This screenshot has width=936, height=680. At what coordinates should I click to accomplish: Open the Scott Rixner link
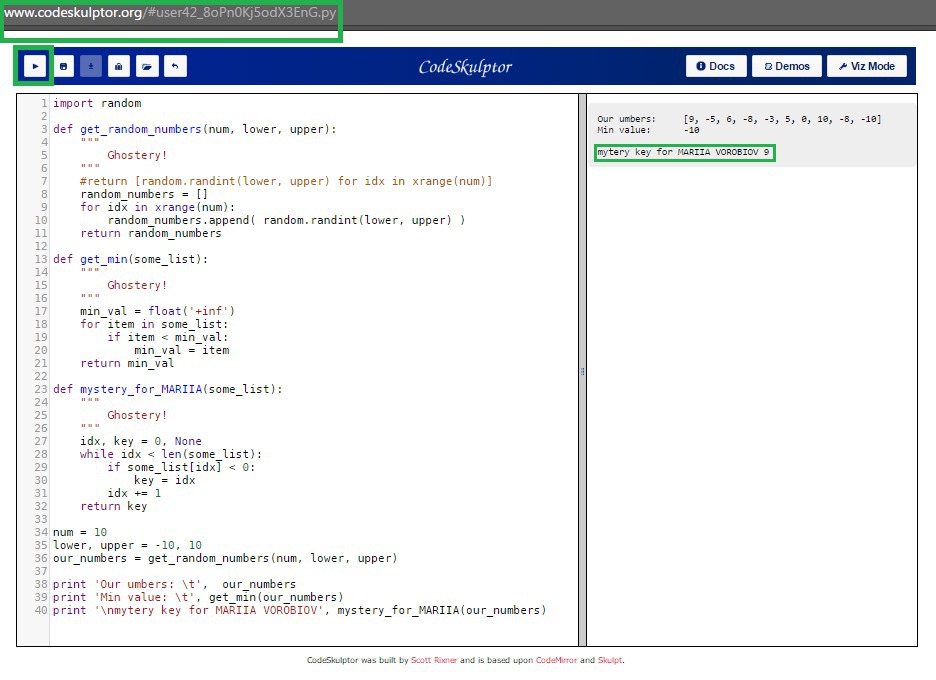(434, 660)
